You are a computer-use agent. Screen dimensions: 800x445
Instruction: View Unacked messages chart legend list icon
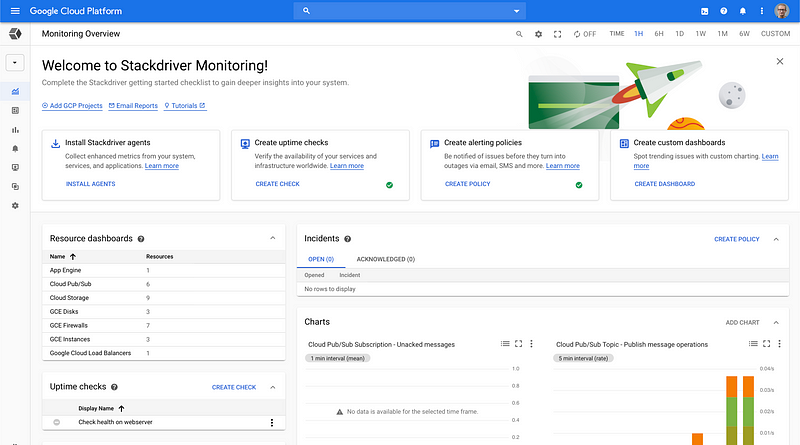[x=505, y=343]
